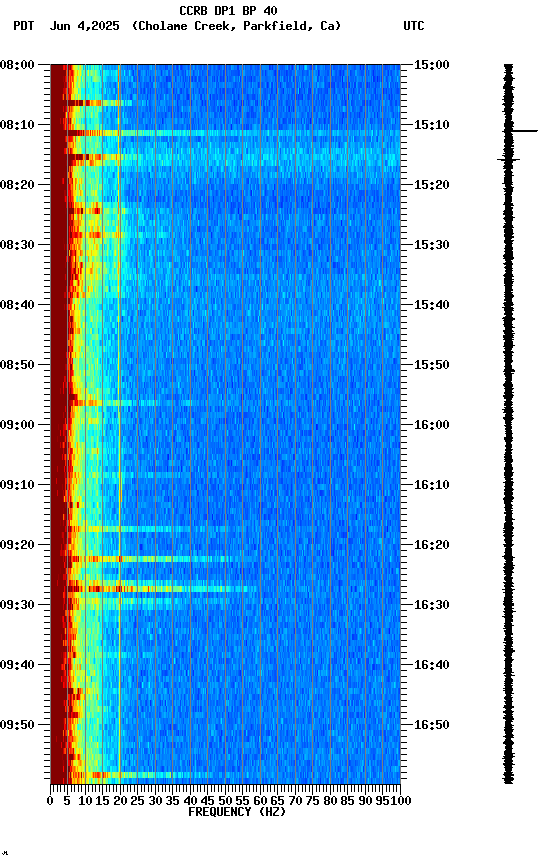
Task: Click the spectrogram event streak near 08:56
Action: (x=121, y=403)
